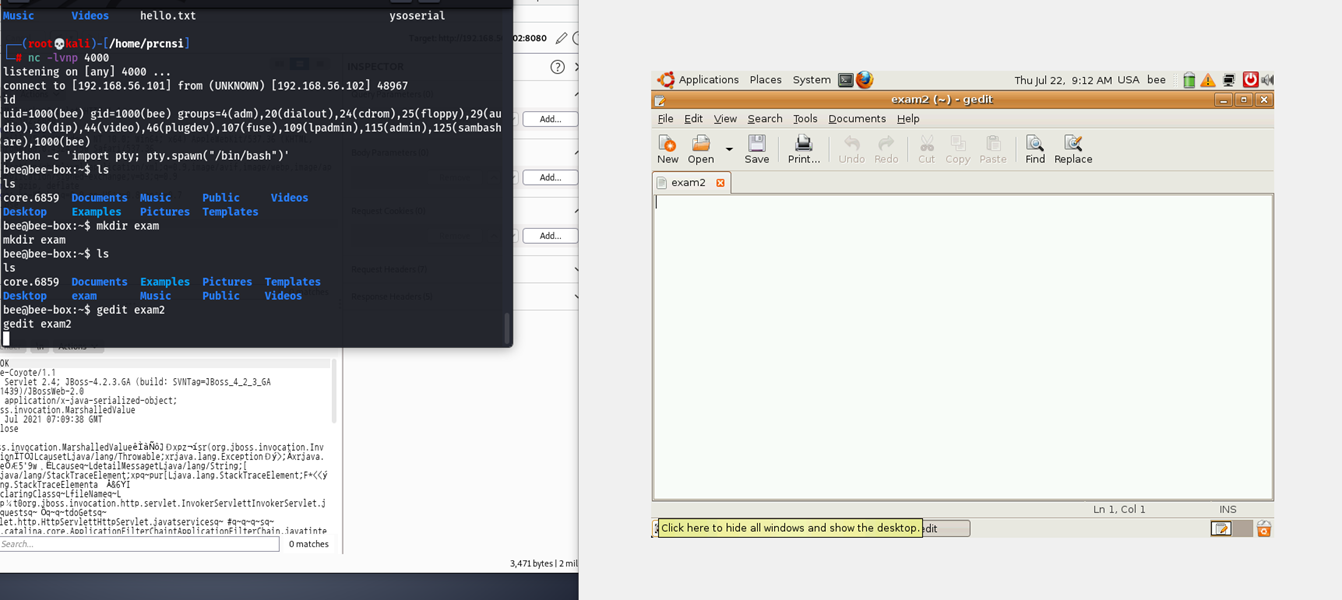
Task: Open gedit's Help menu
Action: [x=908, y=118]
